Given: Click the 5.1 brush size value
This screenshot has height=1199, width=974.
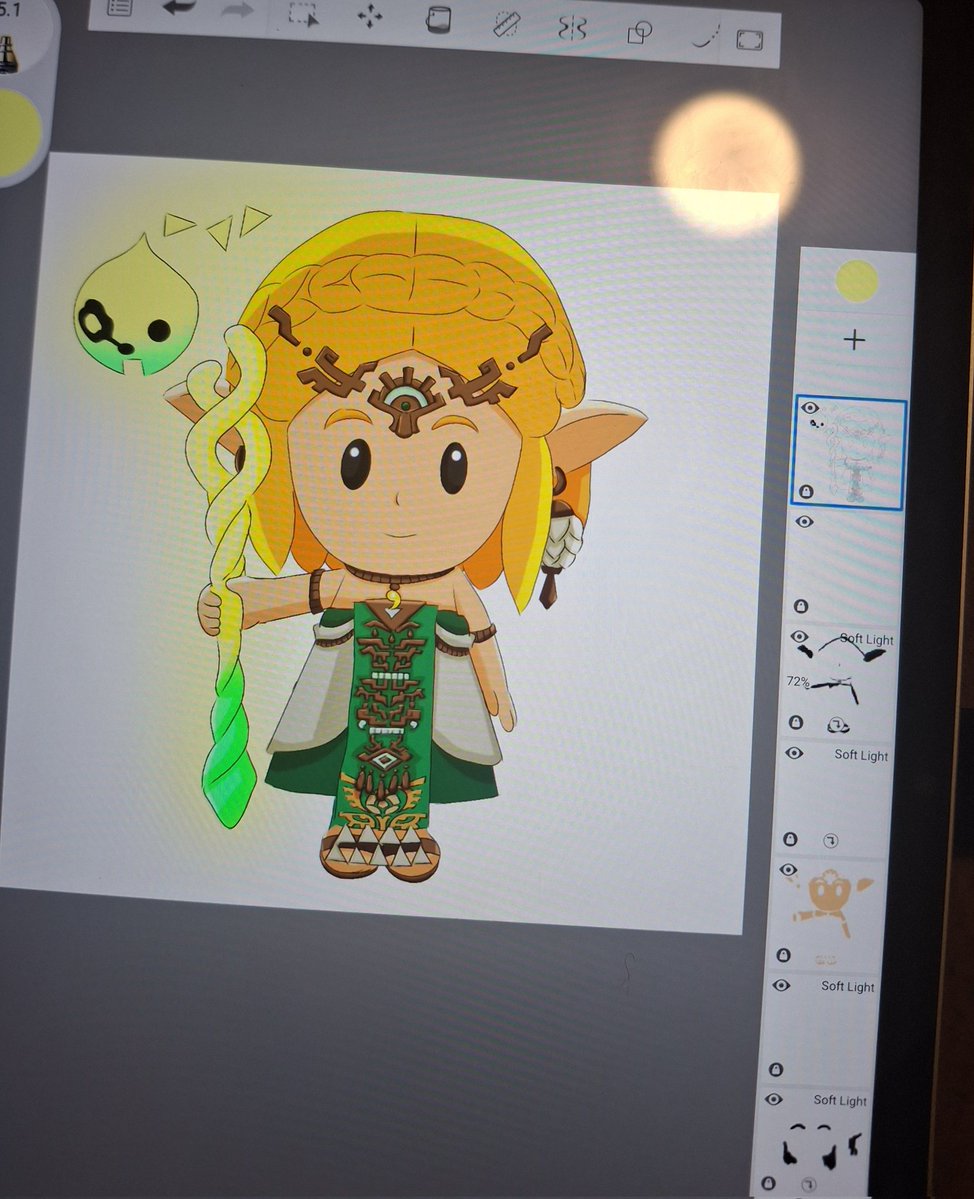Looking at the screenshot, I should tap(9, 9).
